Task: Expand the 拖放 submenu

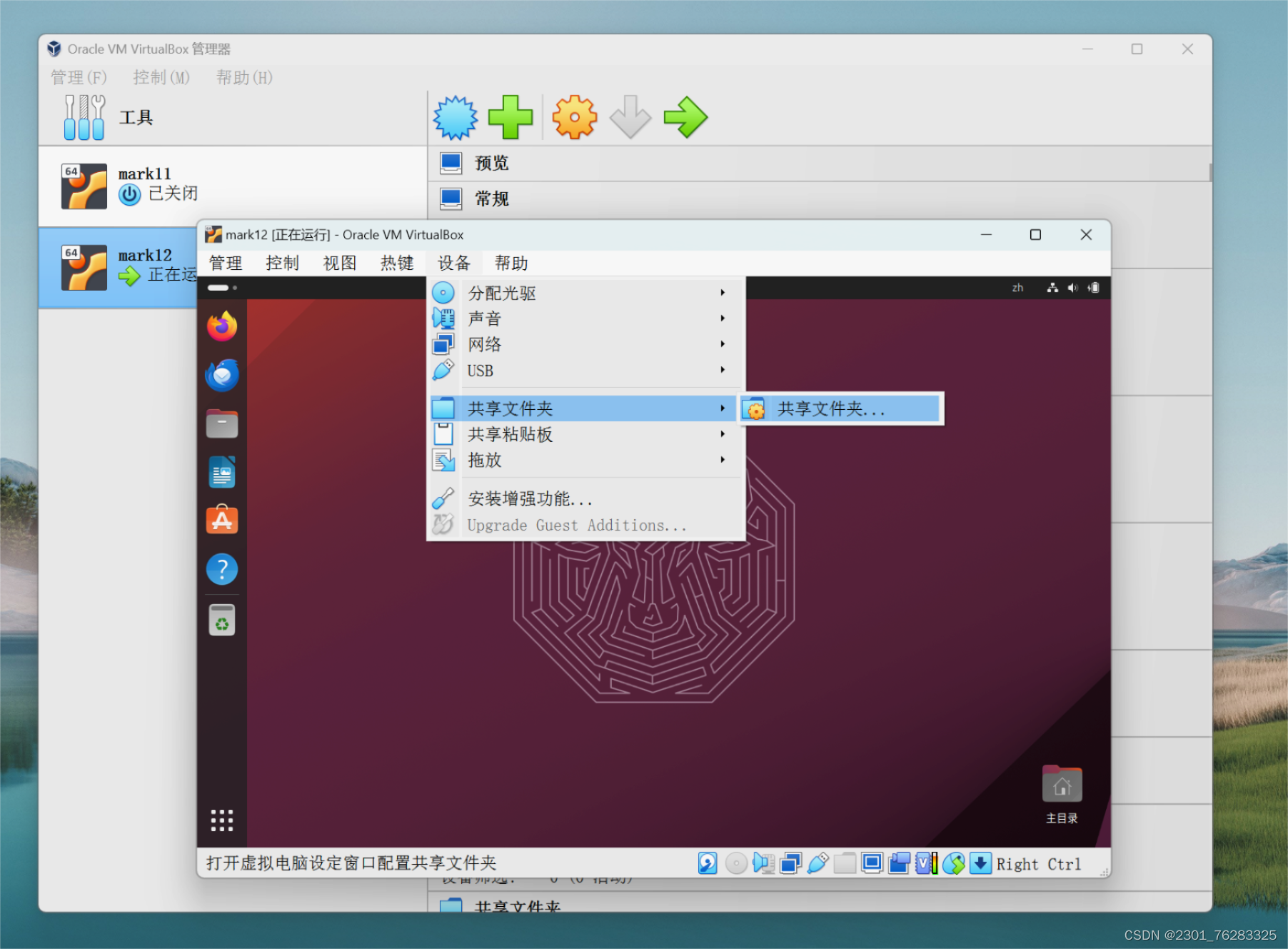Action: [586, 460]
